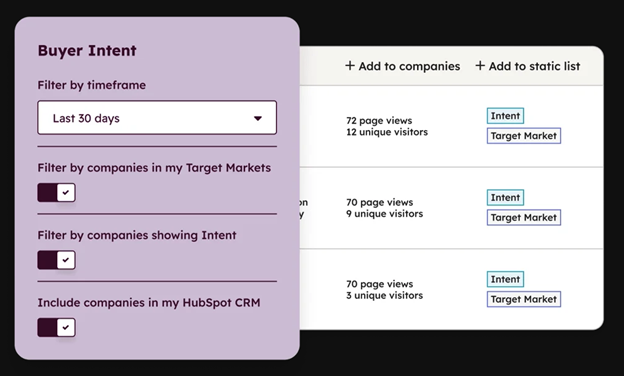Click the 'Filter by timeframe' label
This screenshot has height=376, width=624.
click(92, 85)
